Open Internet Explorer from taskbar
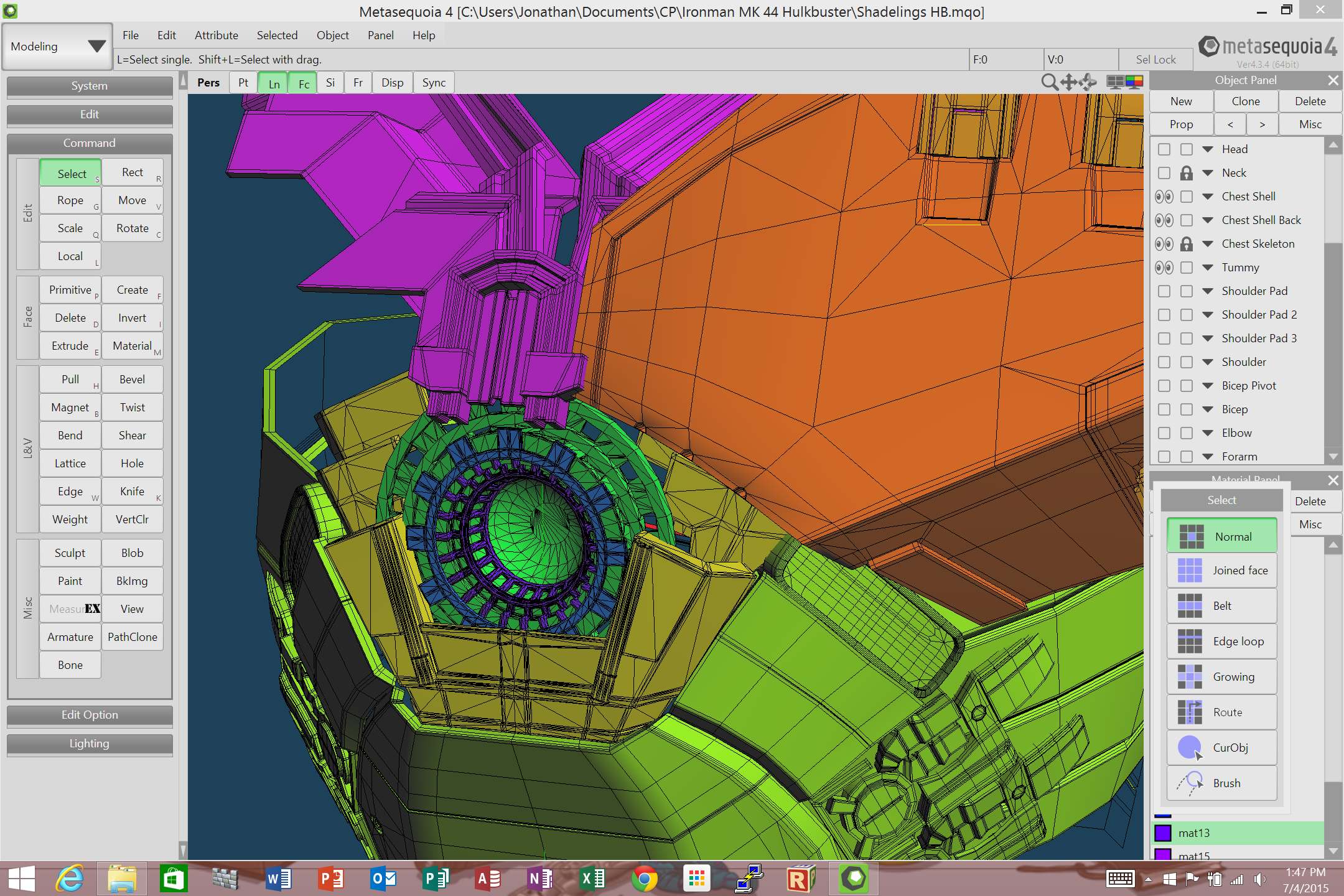Image resolution: width=1344 pixels, height=896 pixels. pos(70,879)
